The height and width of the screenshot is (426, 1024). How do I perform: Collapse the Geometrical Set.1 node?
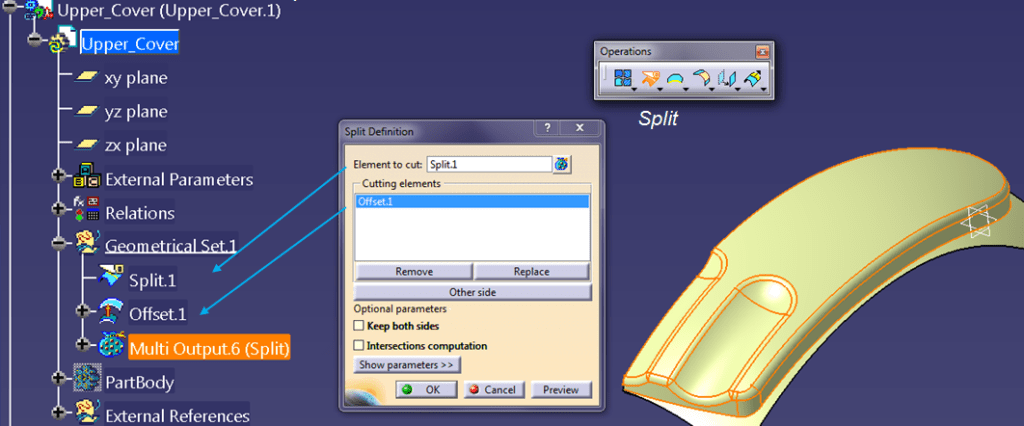click(60, 243)
